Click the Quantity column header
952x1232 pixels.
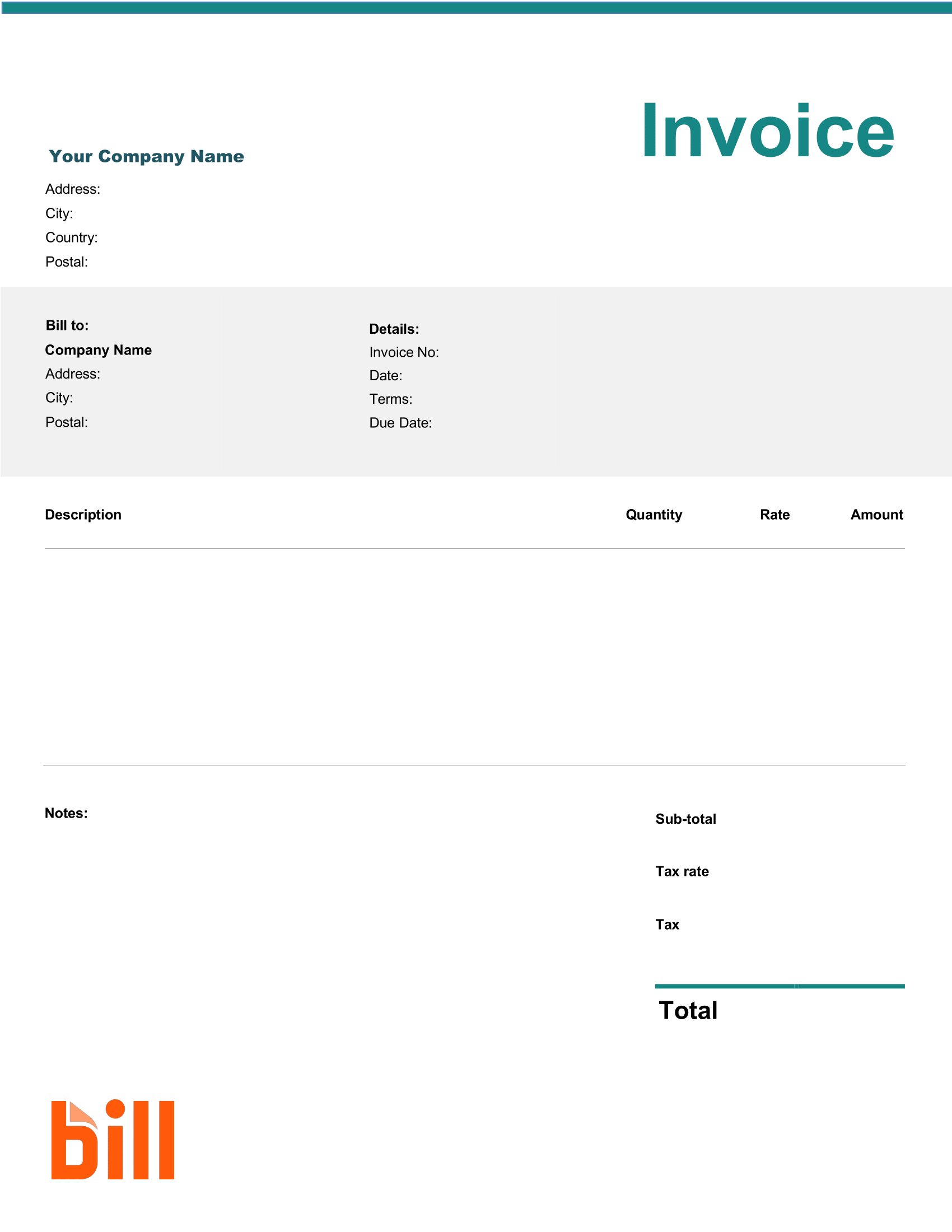(654, 514)
